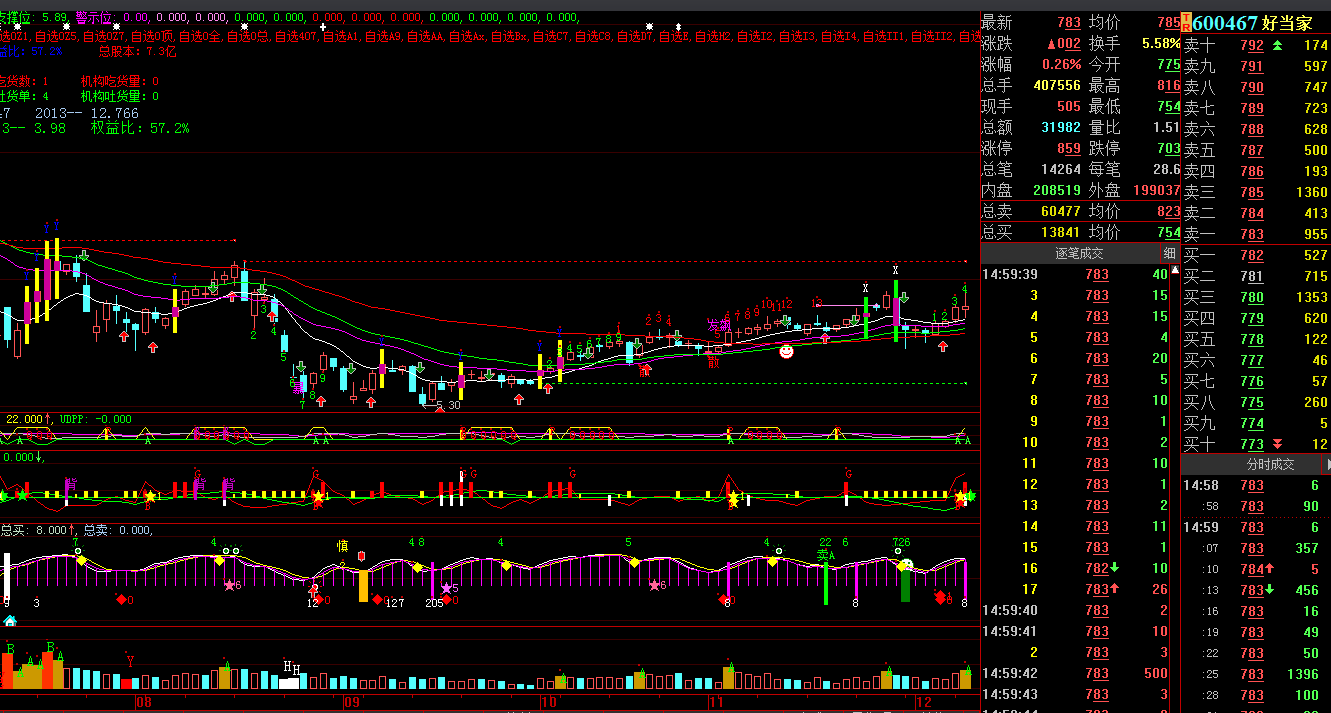The image size is (1331, 713).
Task: Click the 量比 value 1.51
Action: (1166, 127)
